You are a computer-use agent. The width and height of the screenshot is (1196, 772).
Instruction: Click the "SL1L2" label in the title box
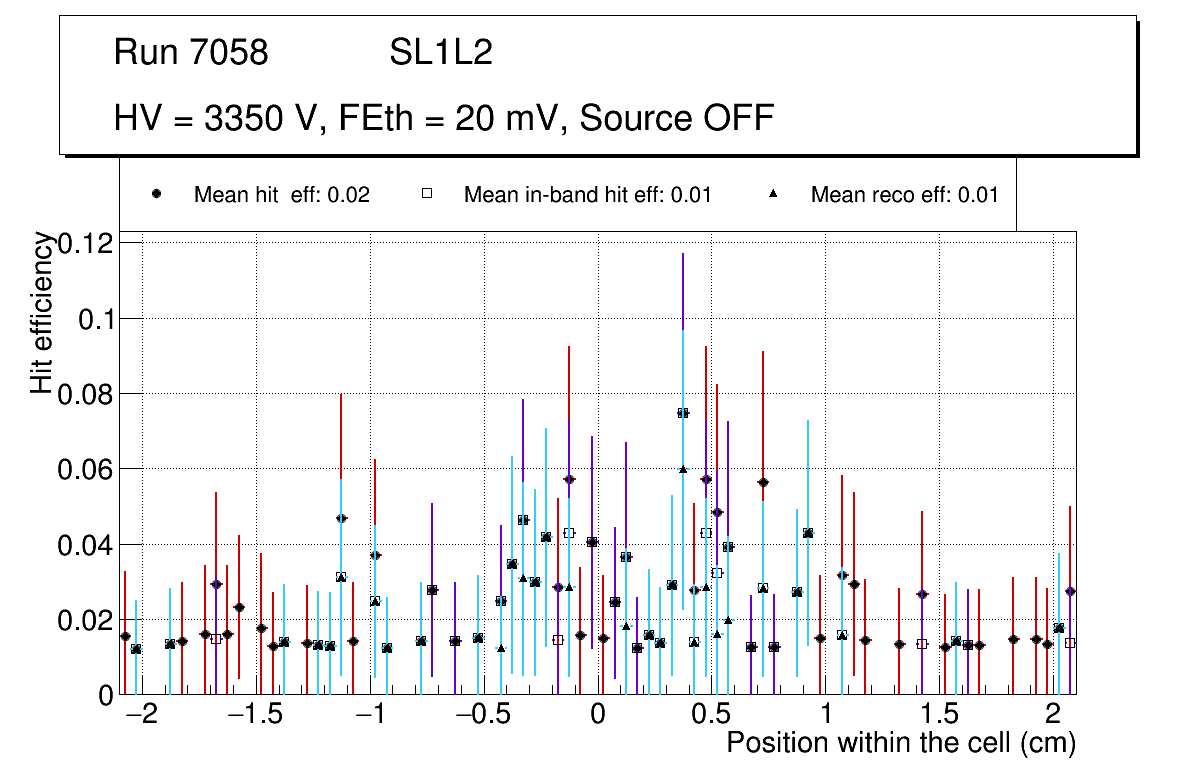pyautogui.click(x=441, y=53)
